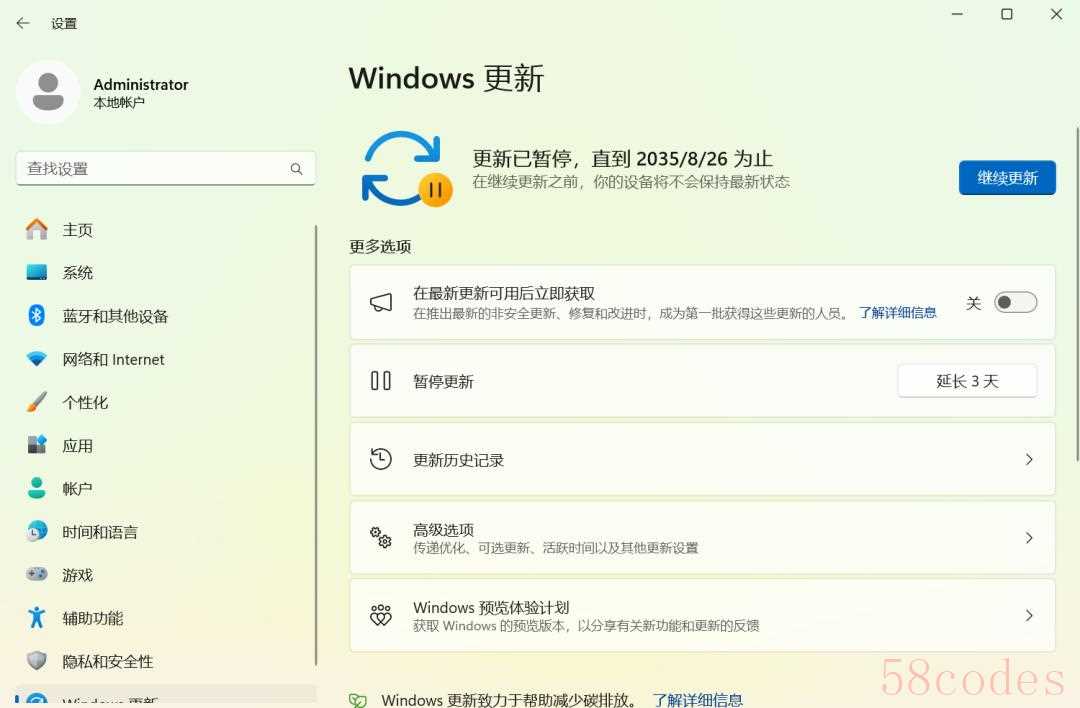Click the megaphone icon in first option
This screenshot has height=708, width=1080.
click(x=381, y=302)
